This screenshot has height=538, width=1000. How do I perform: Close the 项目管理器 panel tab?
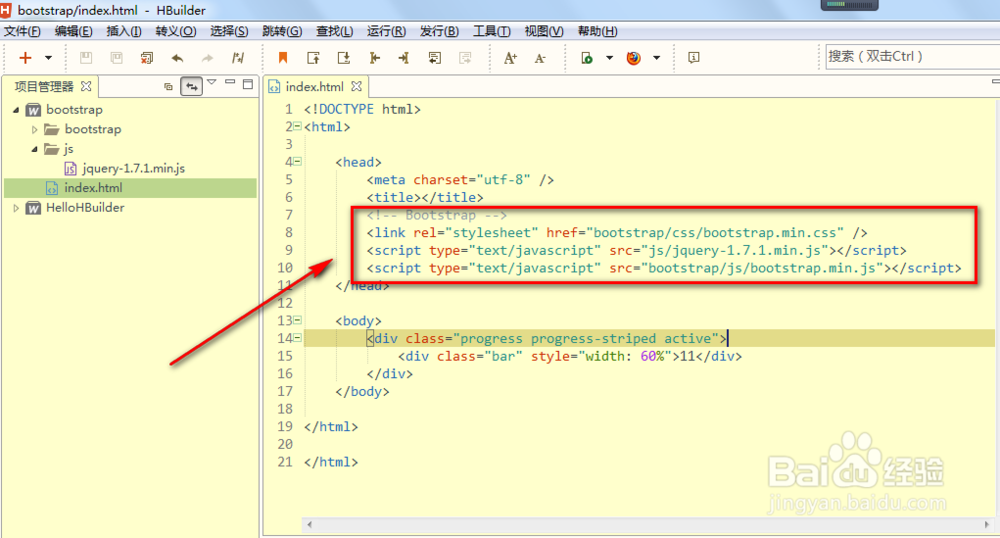pyautogui.click(x=86, y=86)
